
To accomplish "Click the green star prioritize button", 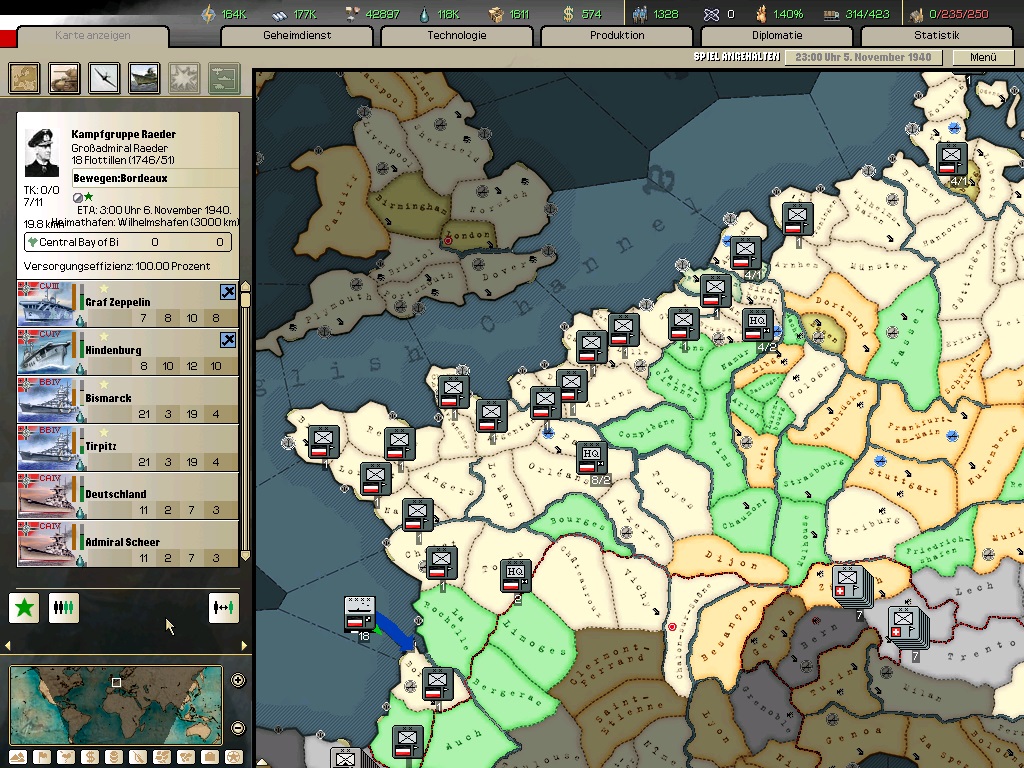I will 24,608.
